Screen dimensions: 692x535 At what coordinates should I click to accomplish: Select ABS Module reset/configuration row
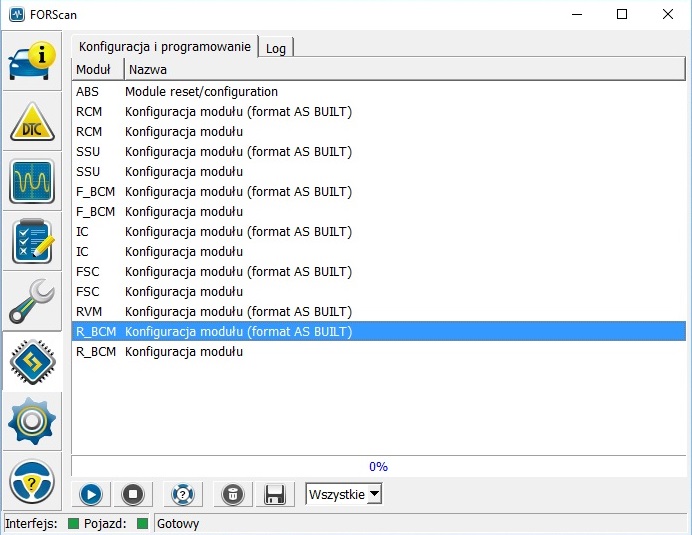tap(200, 92)
